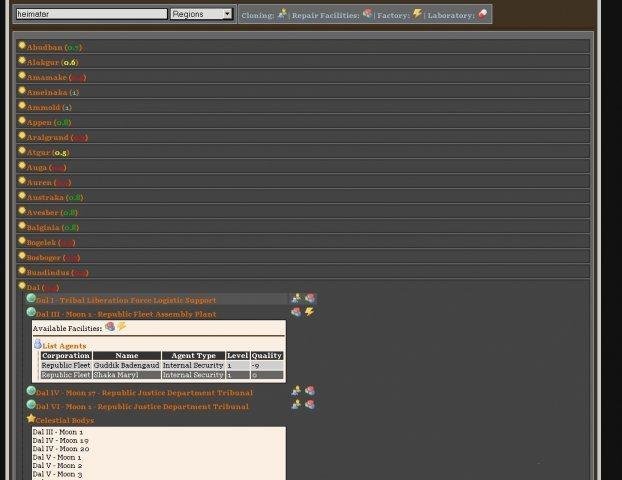Click cloning icon on Dal IV station row
Image resolution: width=622 pixels, height=480 pixels.
[296, 391]
